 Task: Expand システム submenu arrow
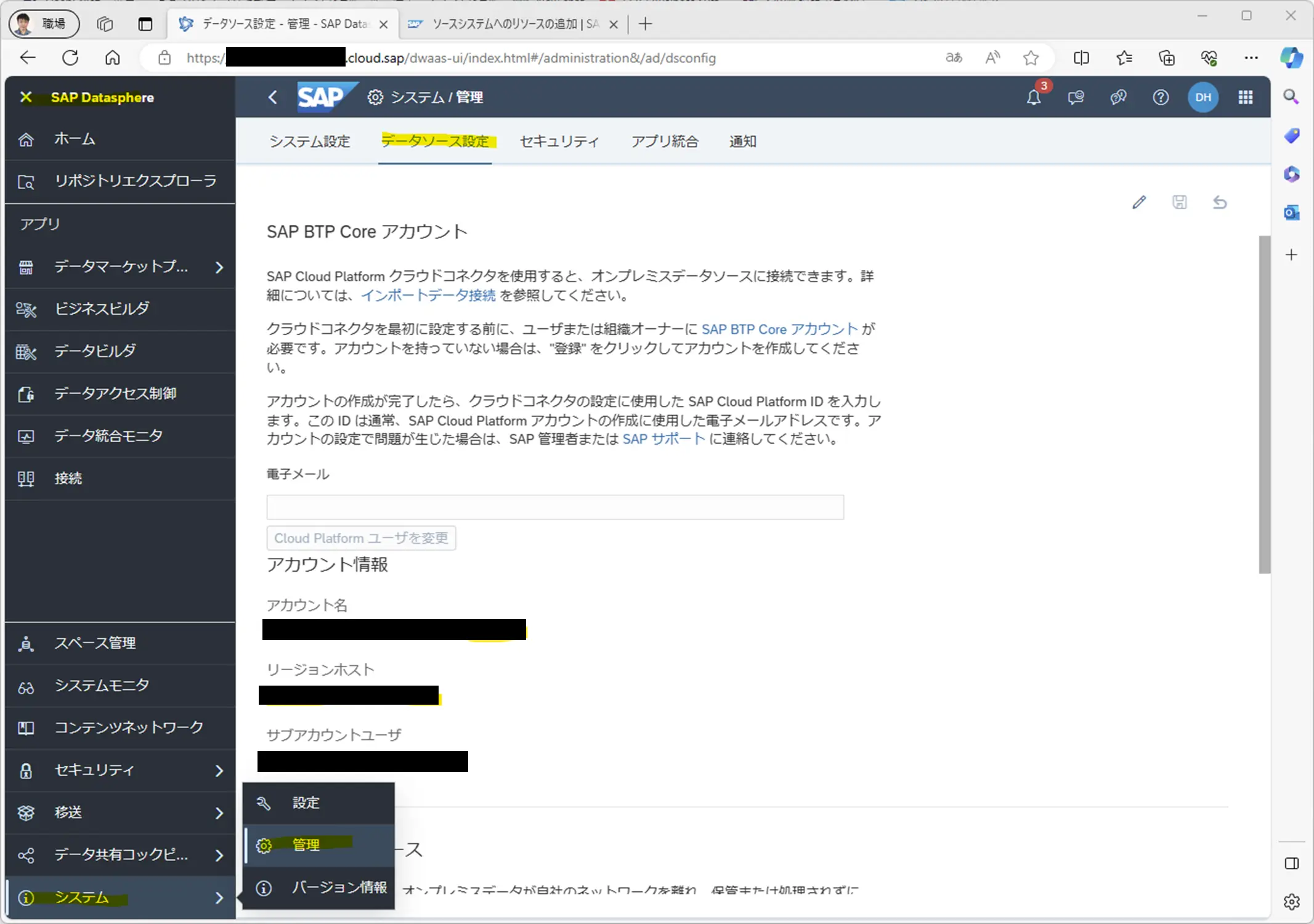(219, 898)
